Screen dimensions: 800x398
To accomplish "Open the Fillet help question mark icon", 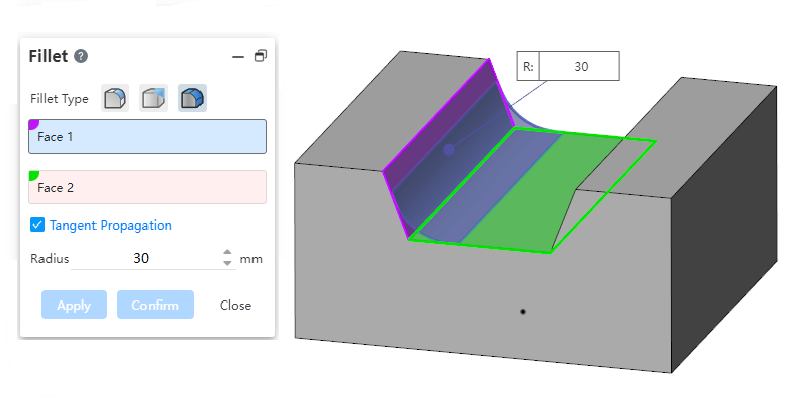I will click(81, 56).
